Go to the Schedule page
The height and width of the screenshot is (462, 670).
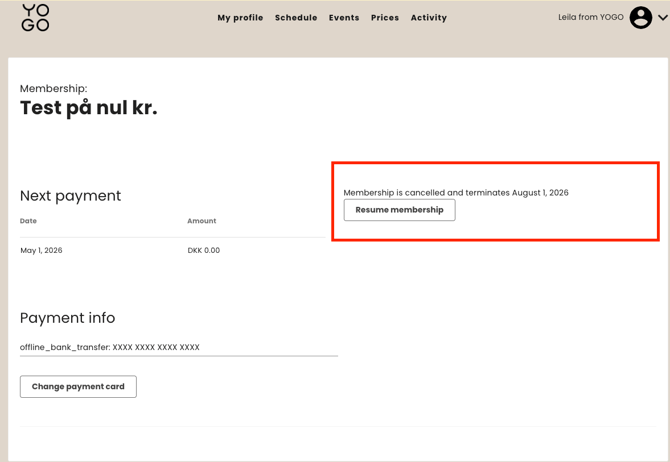(296, 18)
